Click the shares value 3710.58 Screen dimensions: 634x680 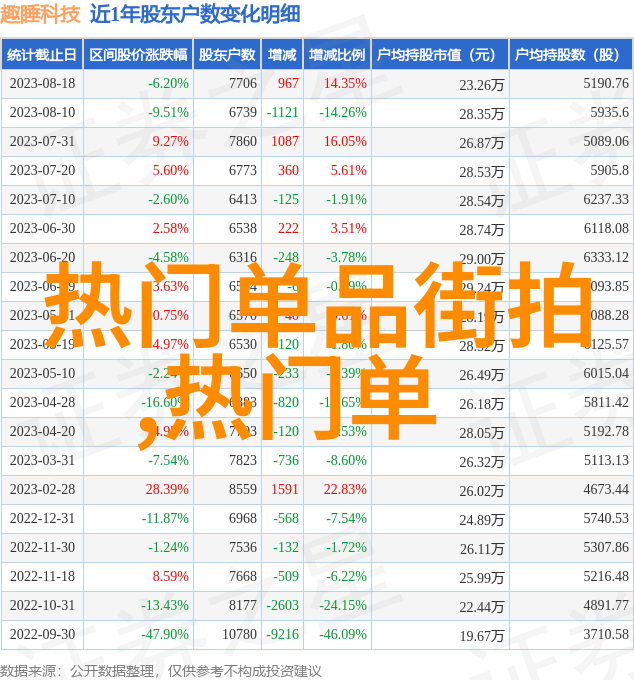coord(606,635)
